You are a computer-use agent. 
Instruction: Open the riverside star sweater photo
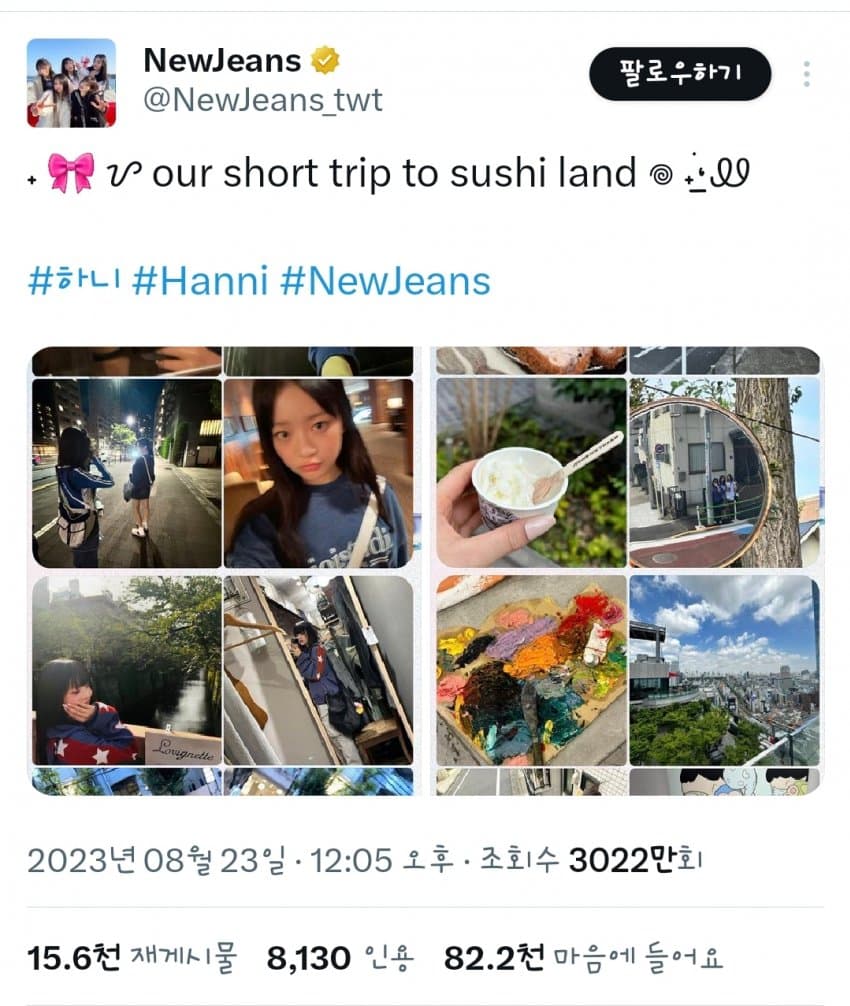coord(127,670)
